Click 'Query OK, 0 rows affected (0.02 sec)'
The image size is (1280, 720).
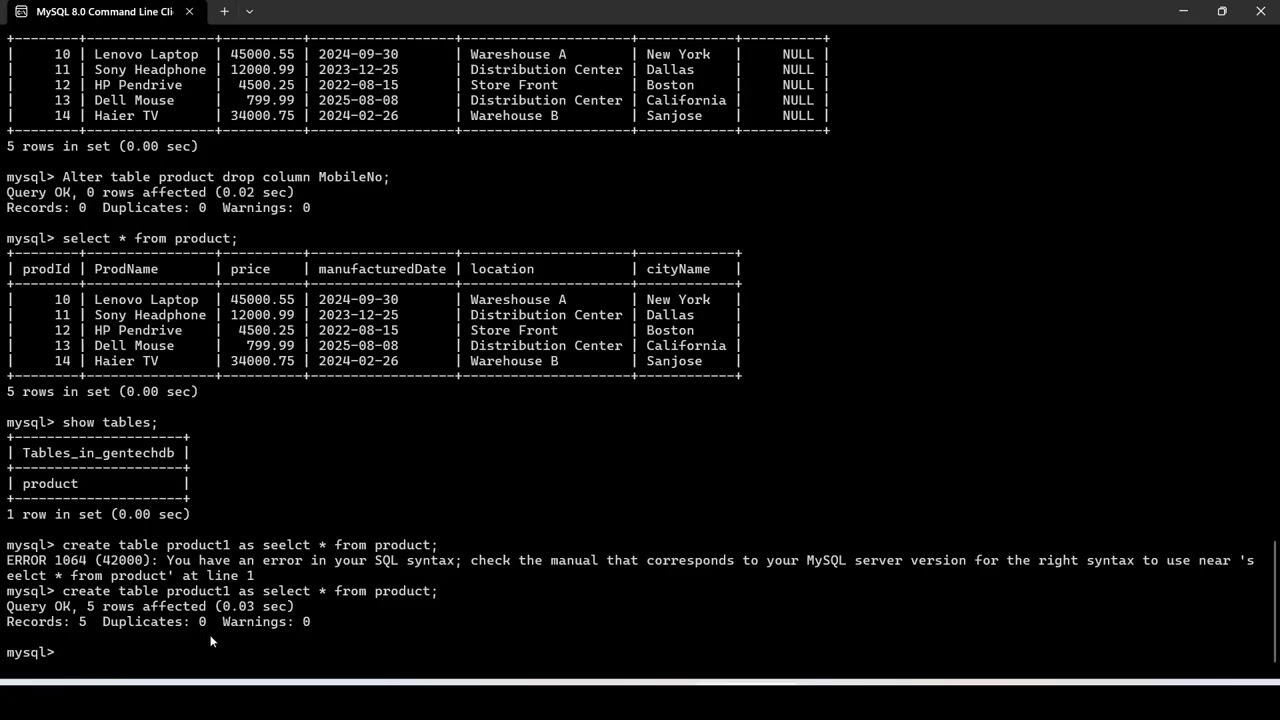click(x=150, y=192)
